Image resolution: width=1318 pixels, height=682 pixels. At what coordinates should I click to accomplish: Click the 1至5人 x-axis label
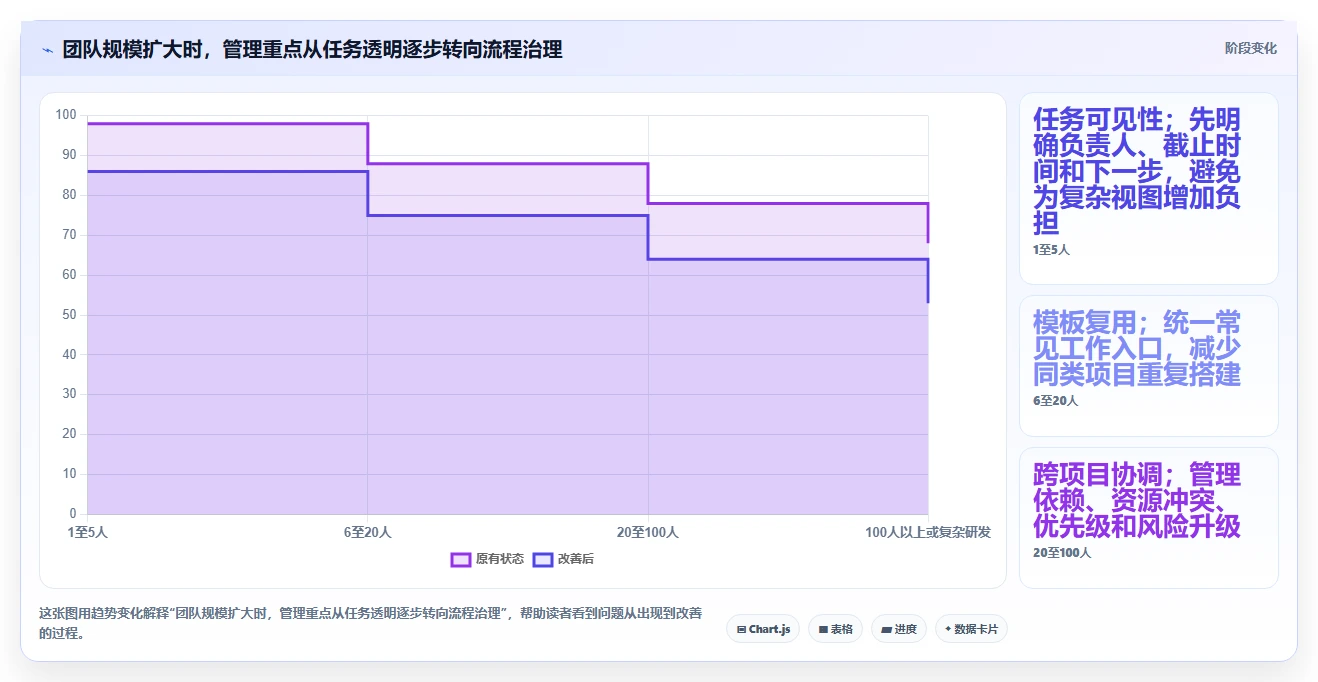[x=88, y=533]
